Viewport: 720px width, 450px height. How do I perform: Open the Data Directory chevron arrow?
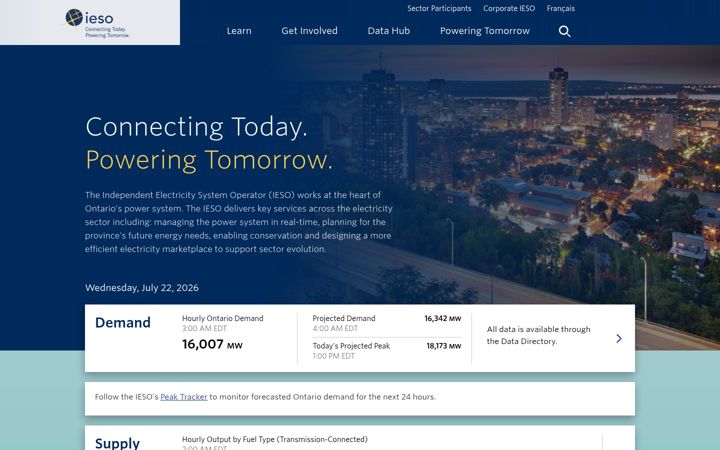(619, 338)
